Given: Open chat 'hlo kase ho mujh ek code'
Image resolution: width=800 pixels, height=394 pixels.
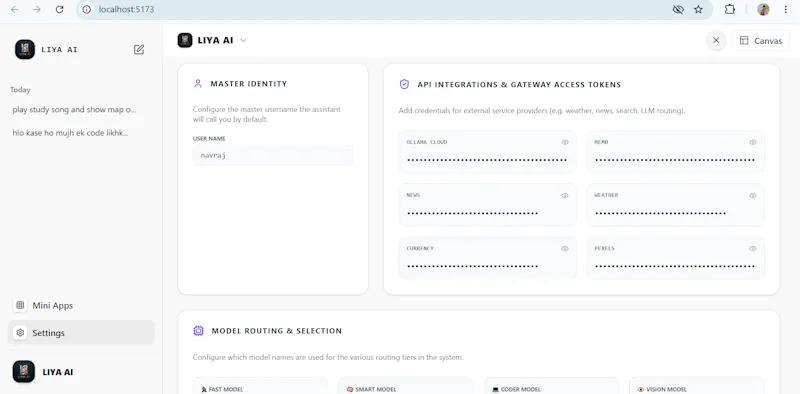Looking at the screenshot, I should 70,133.
